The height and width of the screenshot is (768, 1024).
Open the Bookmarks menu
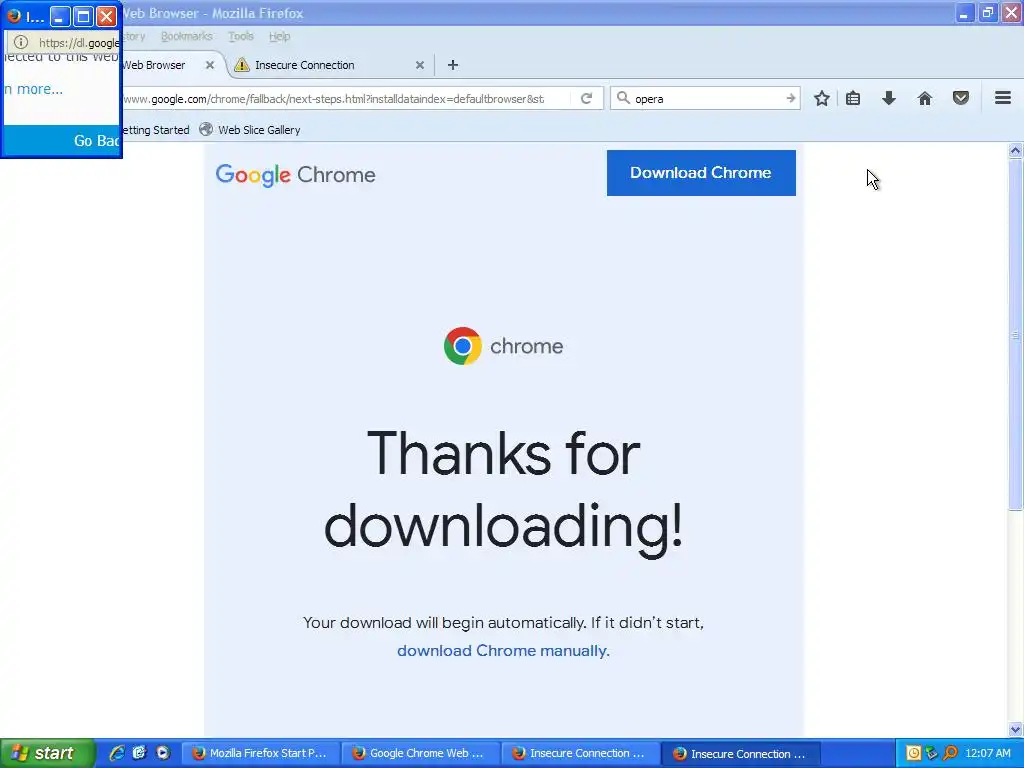click(187, 37)
